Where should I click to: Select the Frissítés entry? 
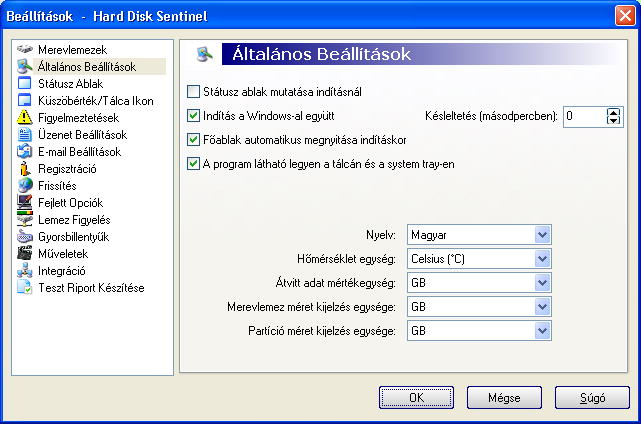tap(57, 186)
